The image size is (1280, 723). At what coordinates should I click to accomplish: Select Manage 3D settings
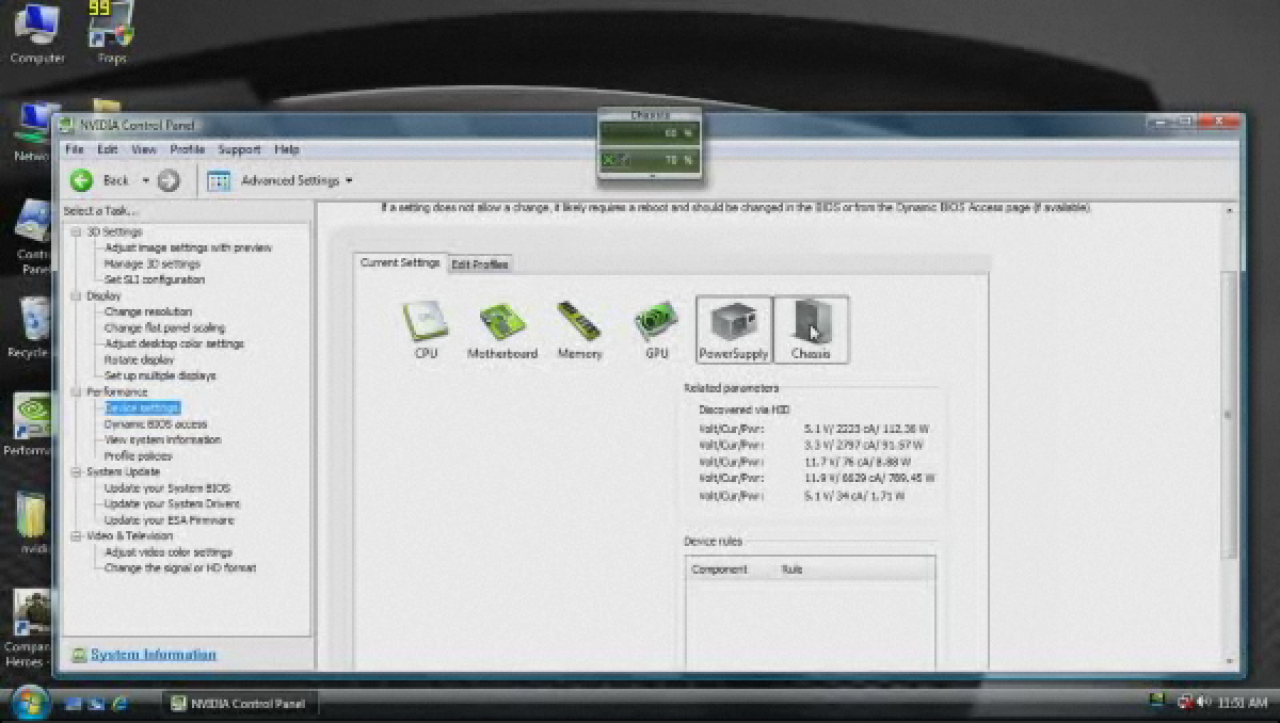point(152,264)
